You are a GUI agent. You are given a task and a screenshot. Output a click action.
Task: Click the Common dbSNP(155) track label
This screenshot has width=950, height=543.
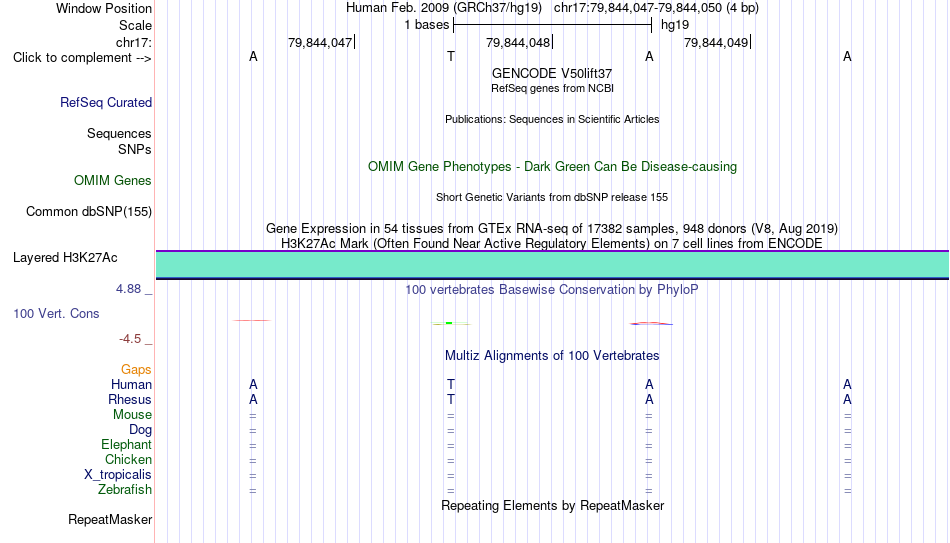click(89, 212)
